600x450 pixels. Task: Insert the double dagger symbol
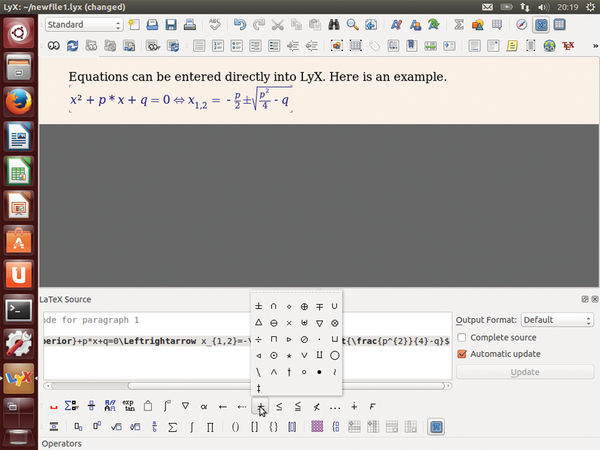click(x=259, y=388)
